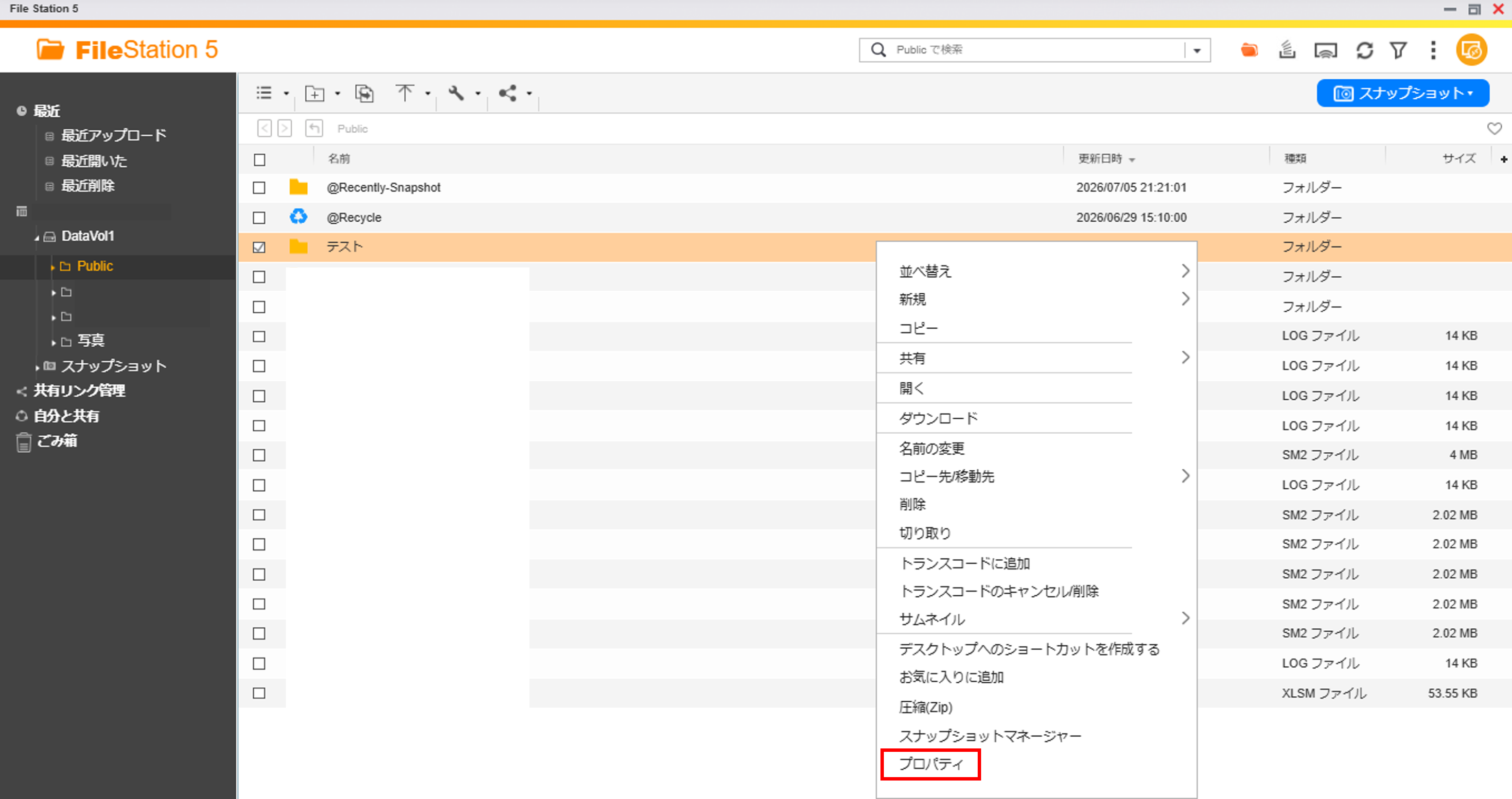1512x799 pixels.
Task: Open the orange remote mount folder icon
Action: [x=1249, y=51]
